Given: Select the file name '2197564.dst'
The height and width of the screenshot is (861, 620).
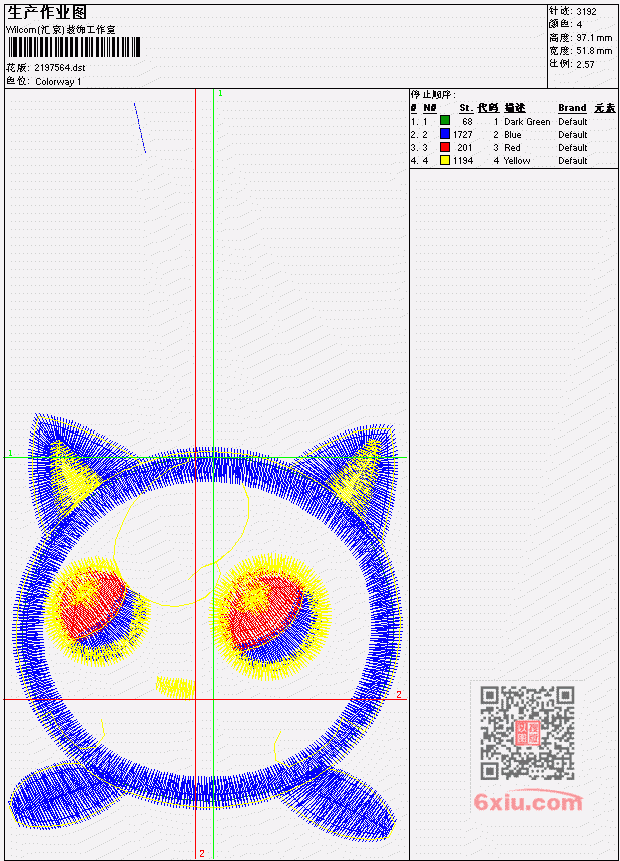Looking at the screenshot, I should point(60,68).
